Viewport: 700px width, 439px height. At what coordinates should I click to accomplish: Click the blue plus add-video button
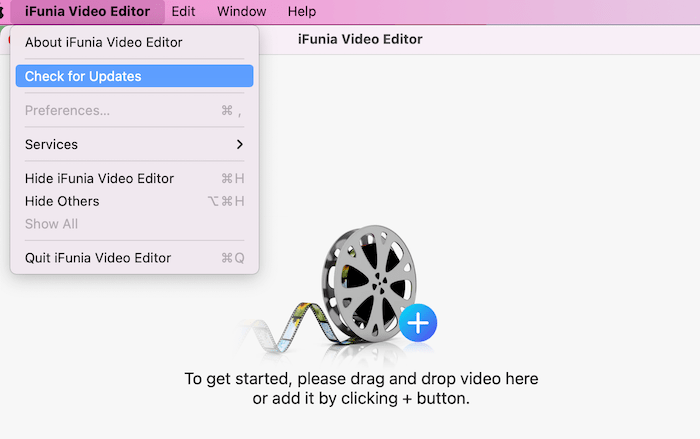pyautogui.click(x=418, y=322)
